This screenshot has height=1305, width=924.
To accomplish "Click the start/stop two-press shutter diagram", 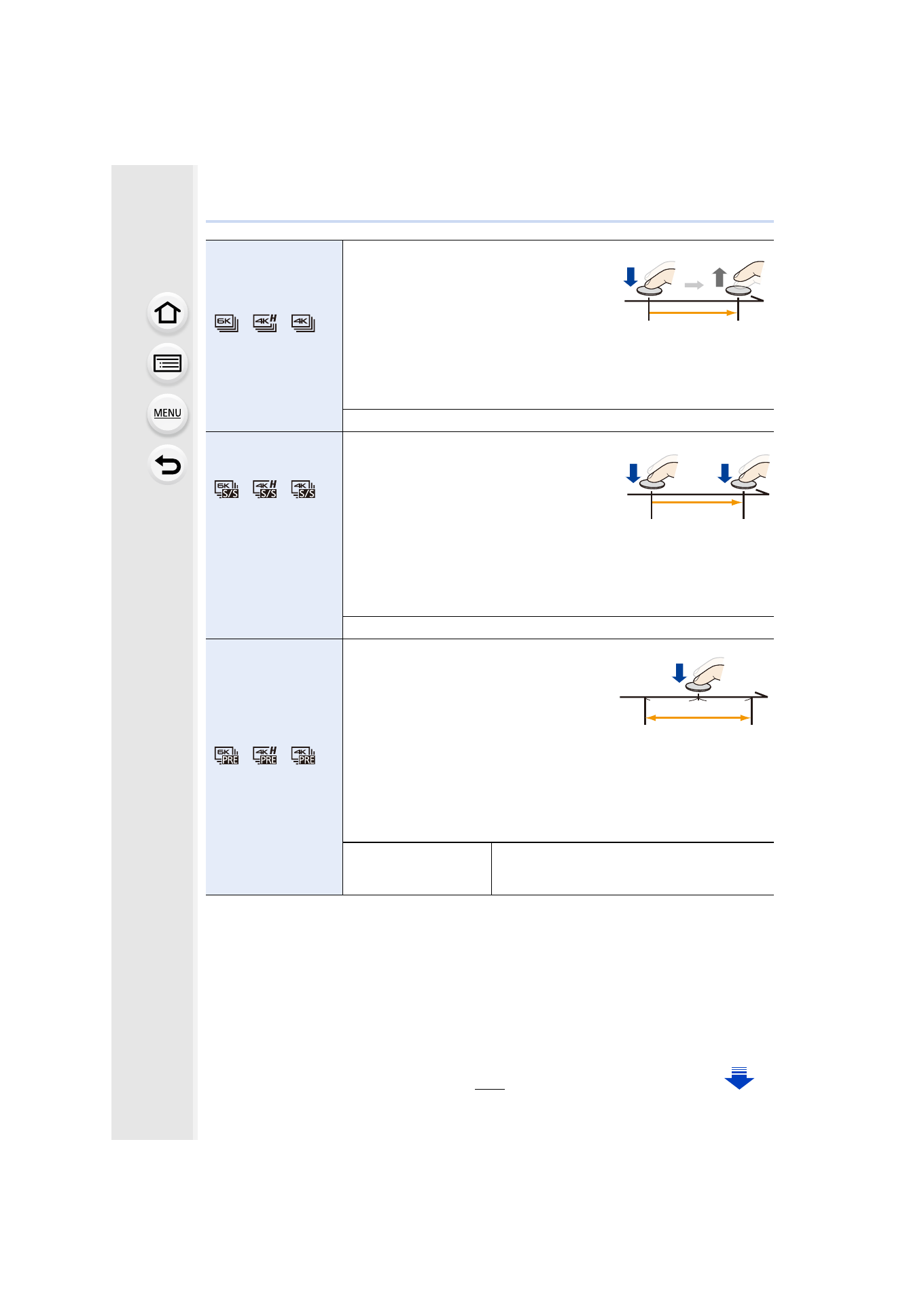I will pyautogui.click(x=698, y=486).
